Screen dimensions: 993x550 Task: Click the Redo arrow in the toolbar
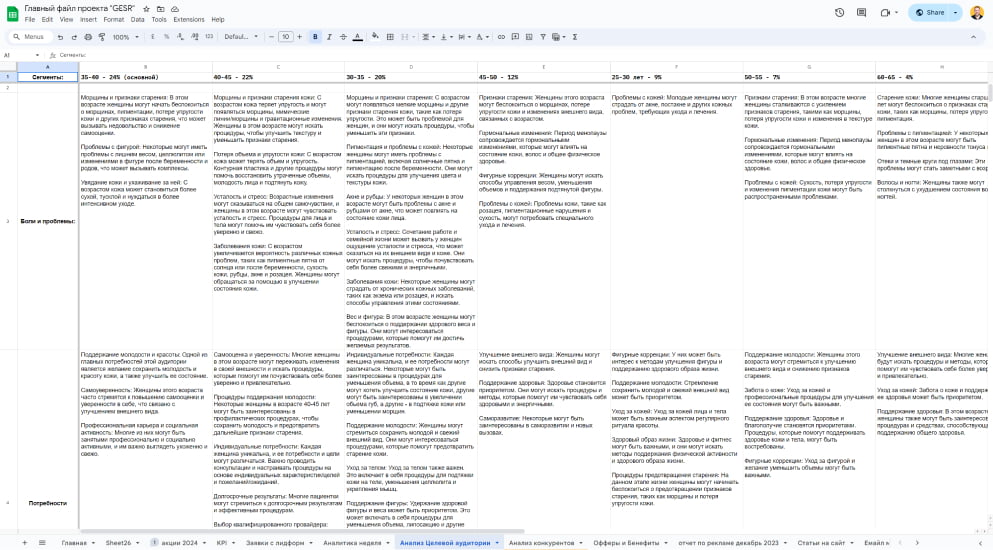(74, 37)
